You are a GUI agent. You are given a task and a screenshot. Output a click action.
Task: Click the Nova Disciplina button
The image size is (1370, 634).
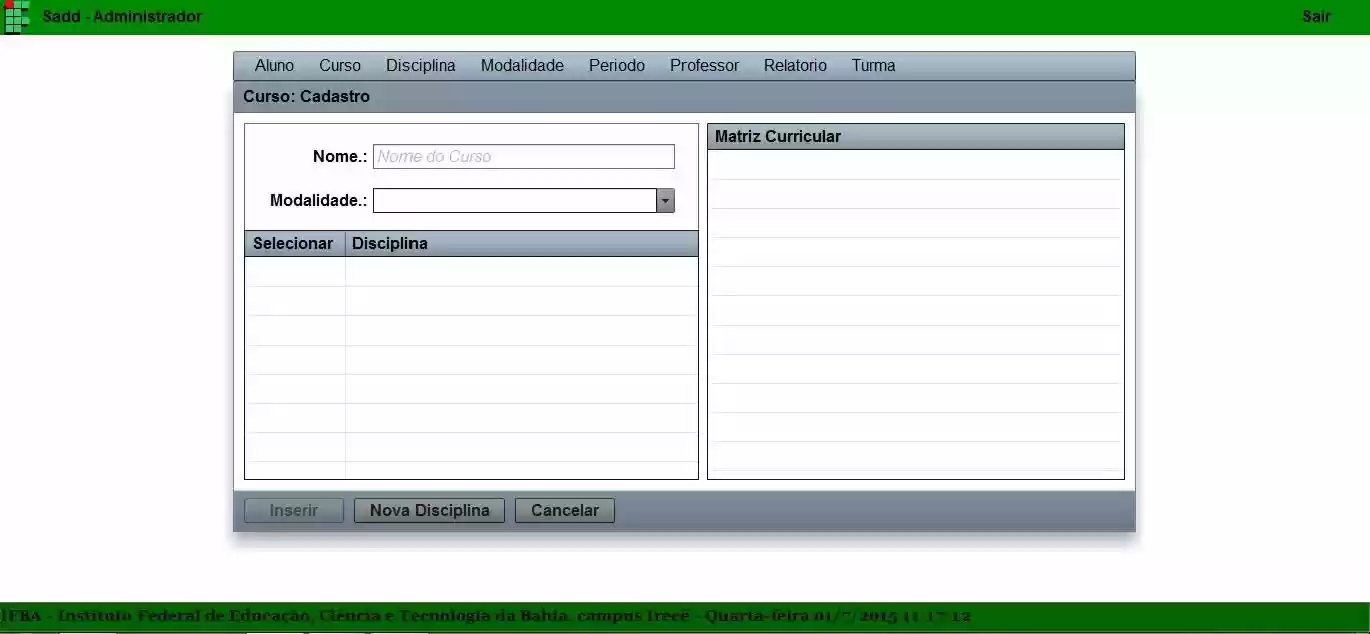(x=429, y=510)
